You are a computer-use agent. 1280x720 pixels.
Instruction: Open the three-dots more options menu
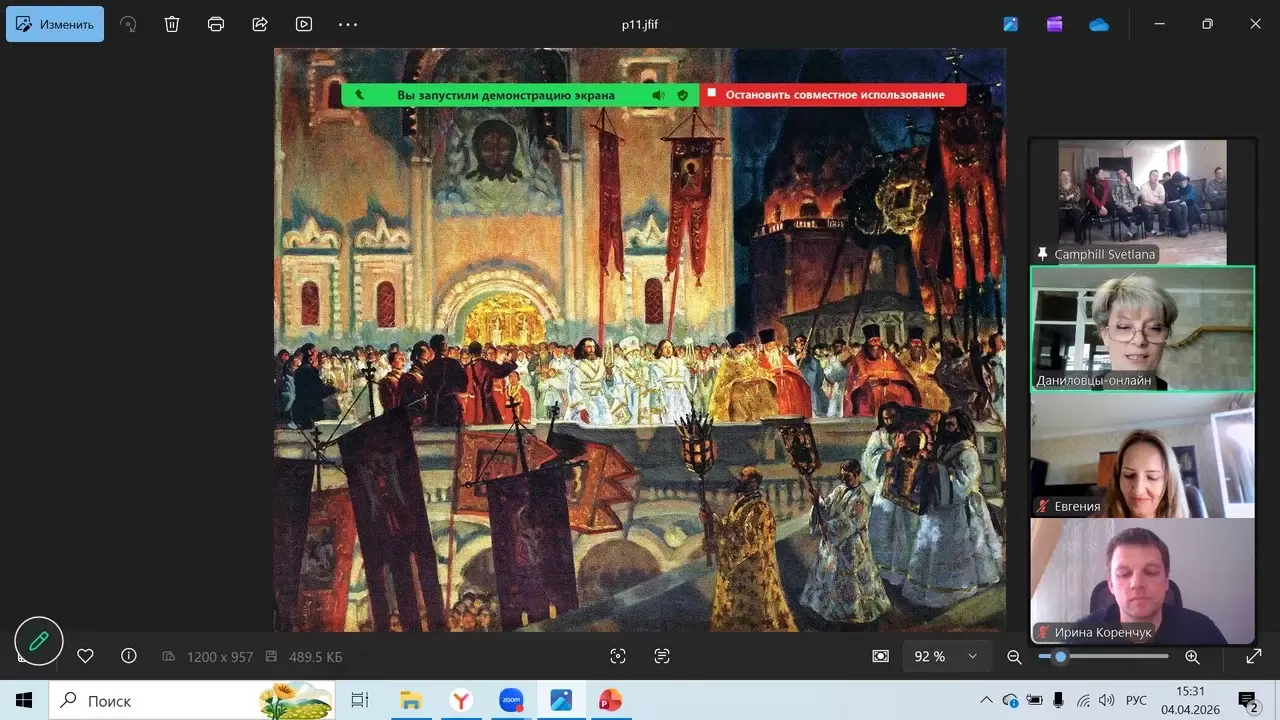pyautogui.click(x=348, y=24)
